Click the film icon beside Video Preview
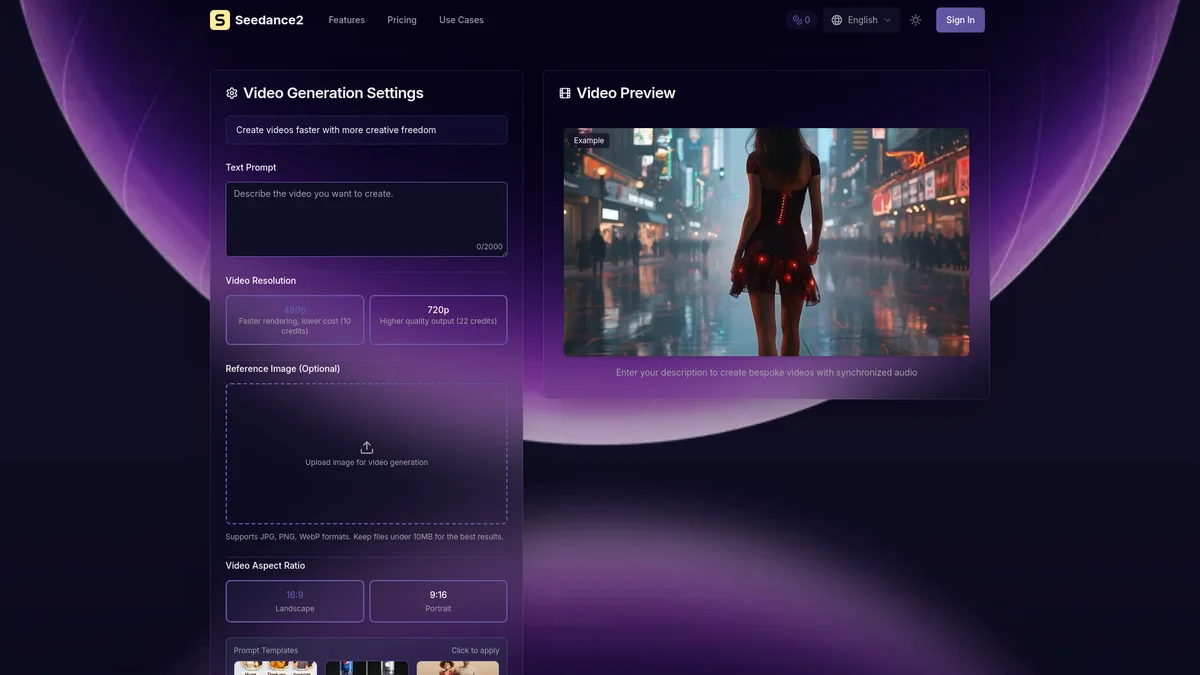This screenshot has width=1200, height=675. [565, 93]
